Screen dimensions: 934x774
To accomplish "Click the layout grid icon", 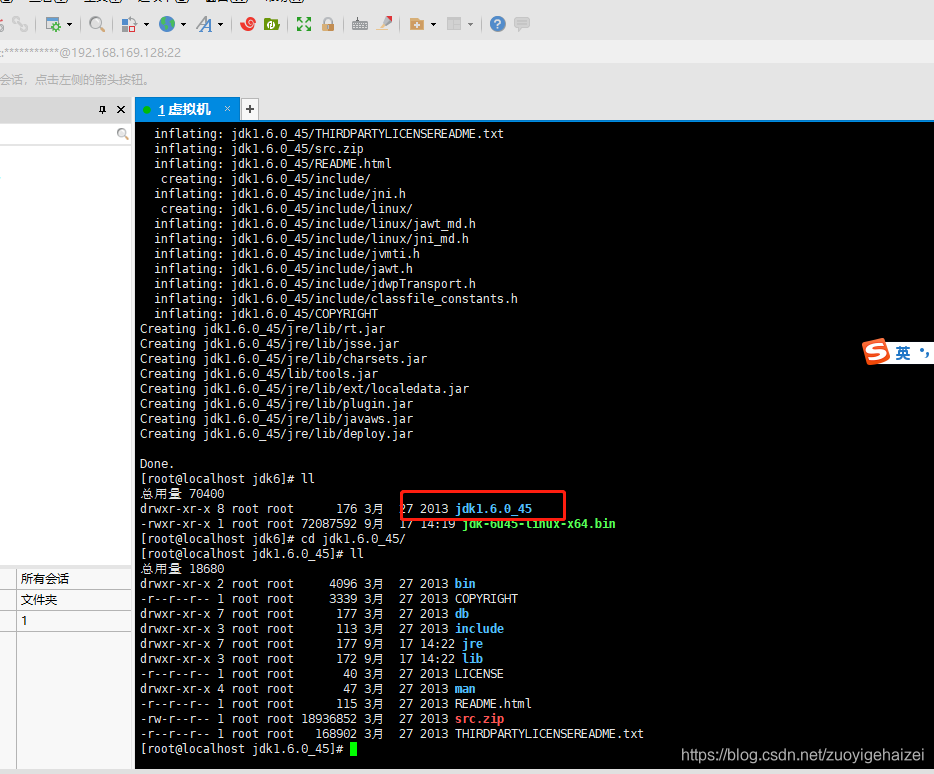I will [454, 24].
